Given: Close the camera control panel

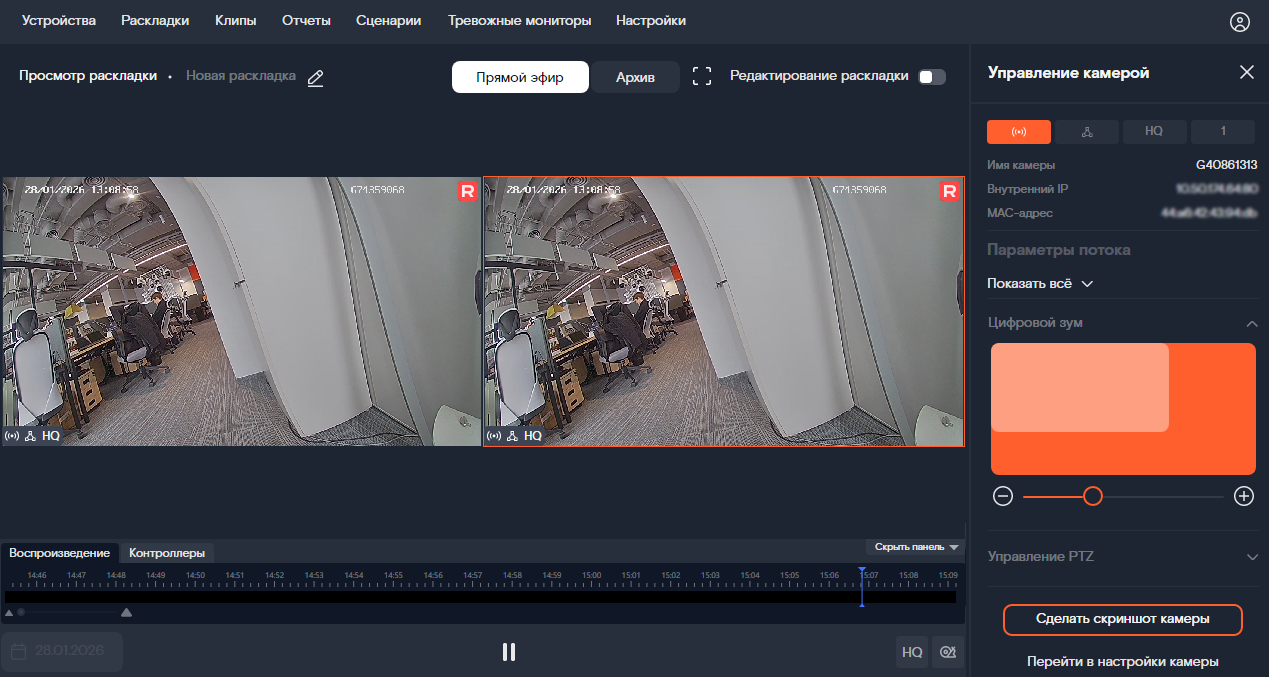Looking at the screenshot, I should click(x=1246, y=72).
